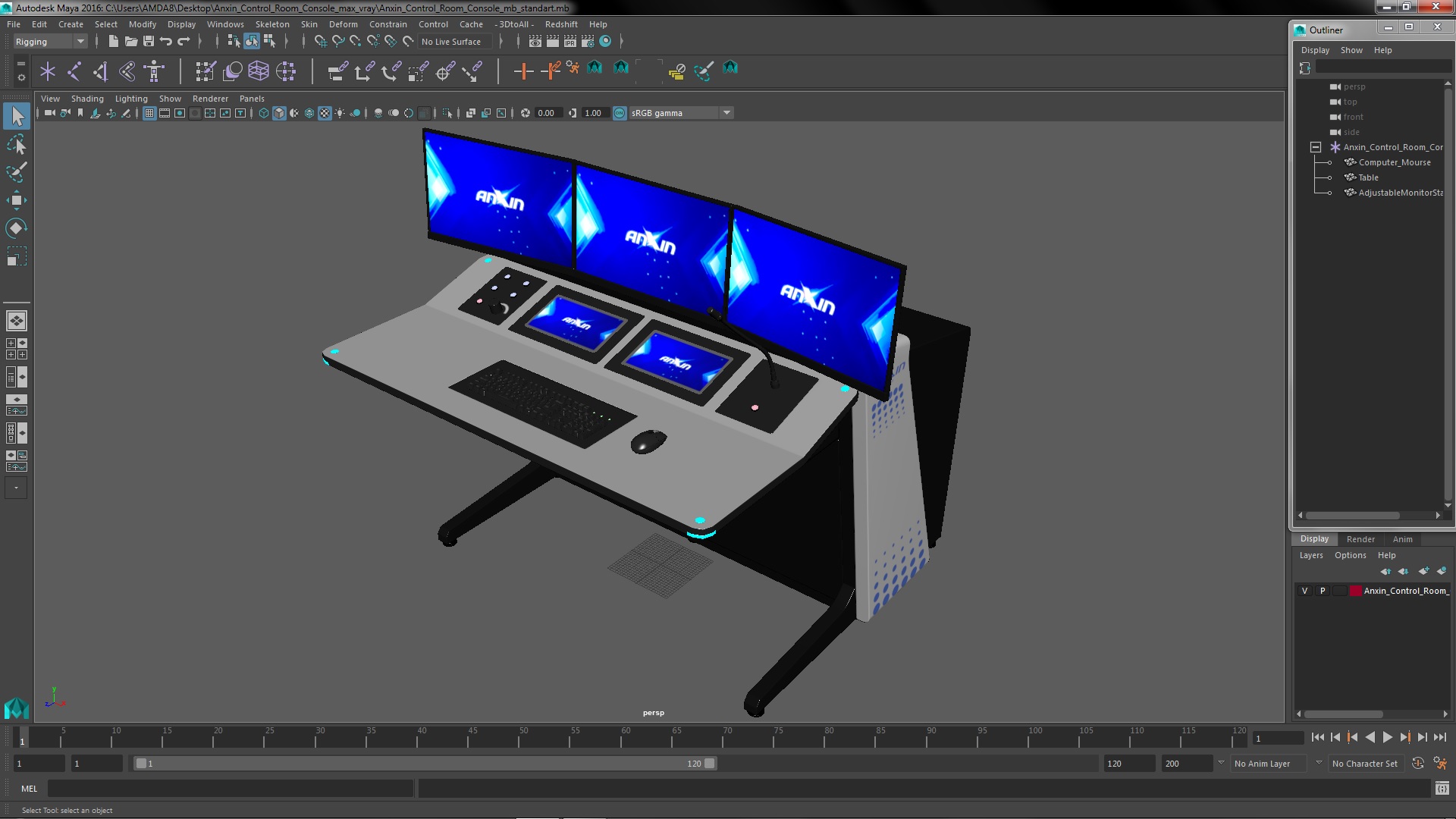Start an IPR render from the toolbar
Viewport: 1456px width, 819px height.
(x=570, y=41)
